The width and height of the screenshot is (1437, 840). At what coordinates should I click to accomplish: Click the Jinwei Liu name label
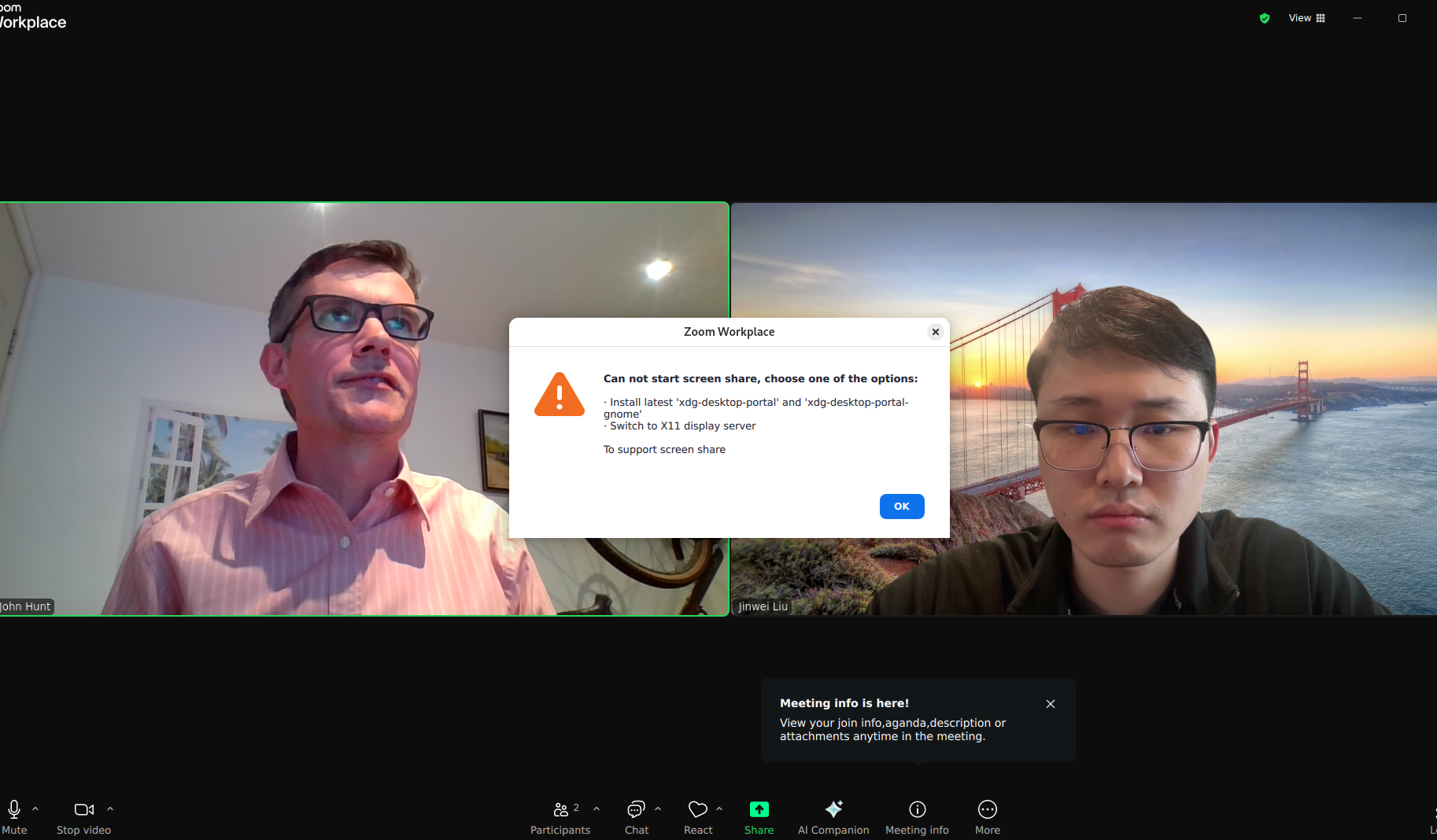(x=763, y=606)
